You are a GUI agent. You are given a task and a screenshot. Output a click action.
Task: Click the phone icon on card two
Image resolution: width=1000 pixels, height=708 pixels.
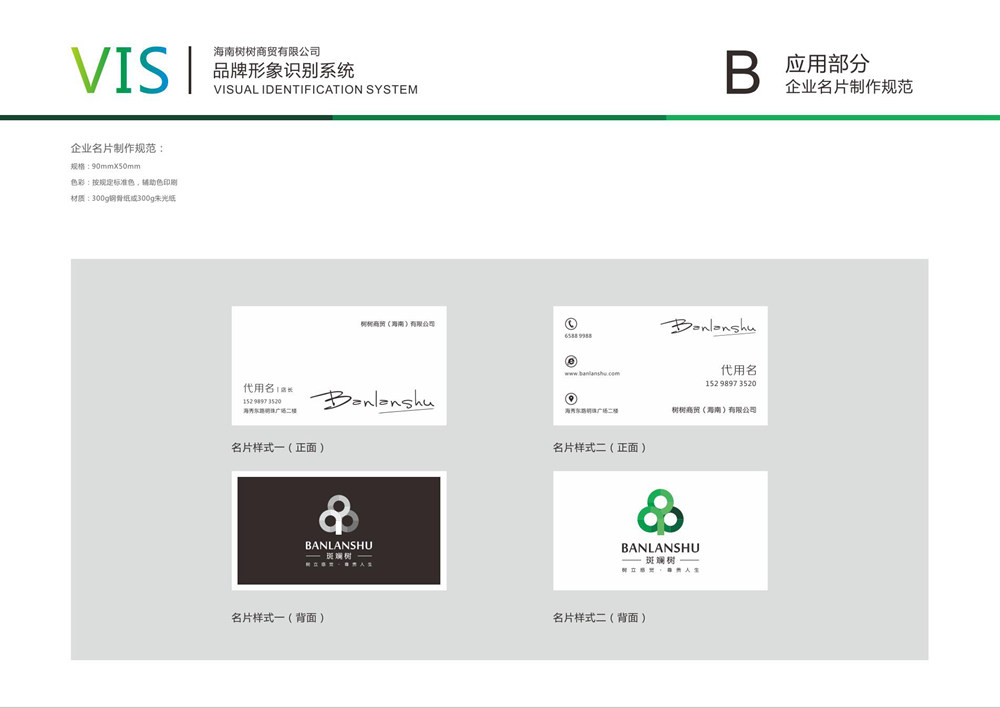click(571, 324)
